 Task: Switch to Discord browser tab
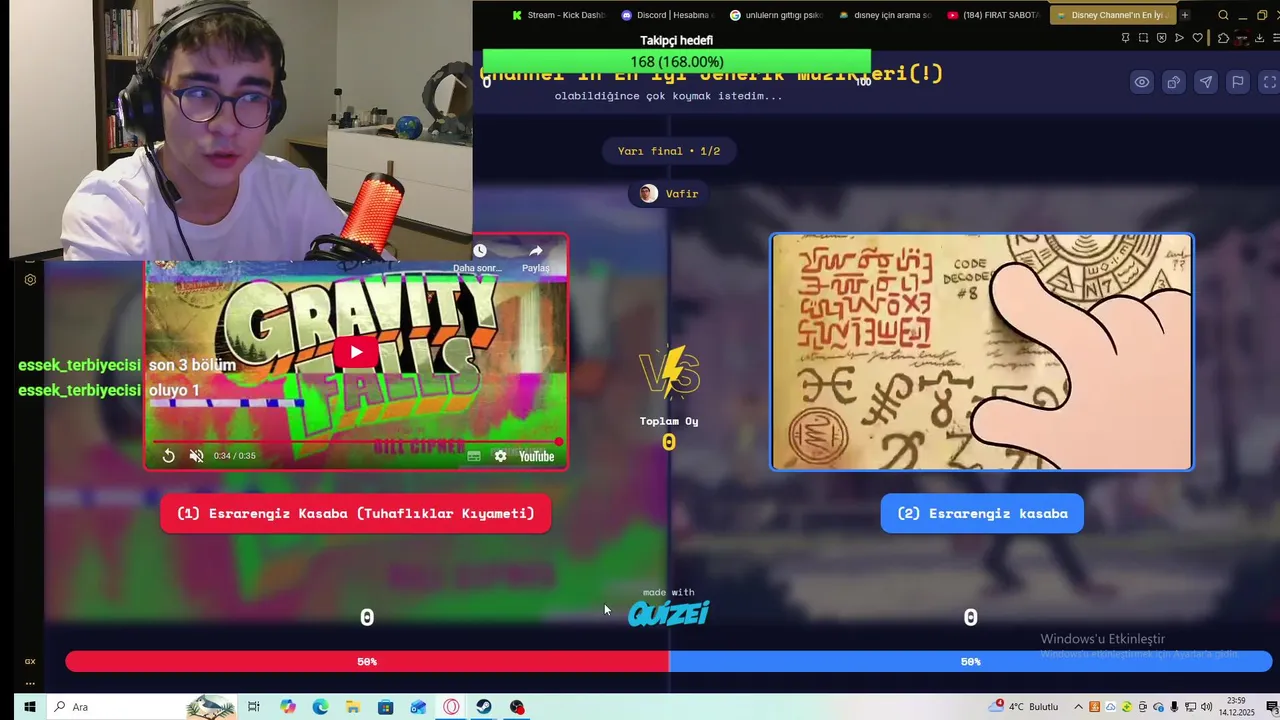667,15
